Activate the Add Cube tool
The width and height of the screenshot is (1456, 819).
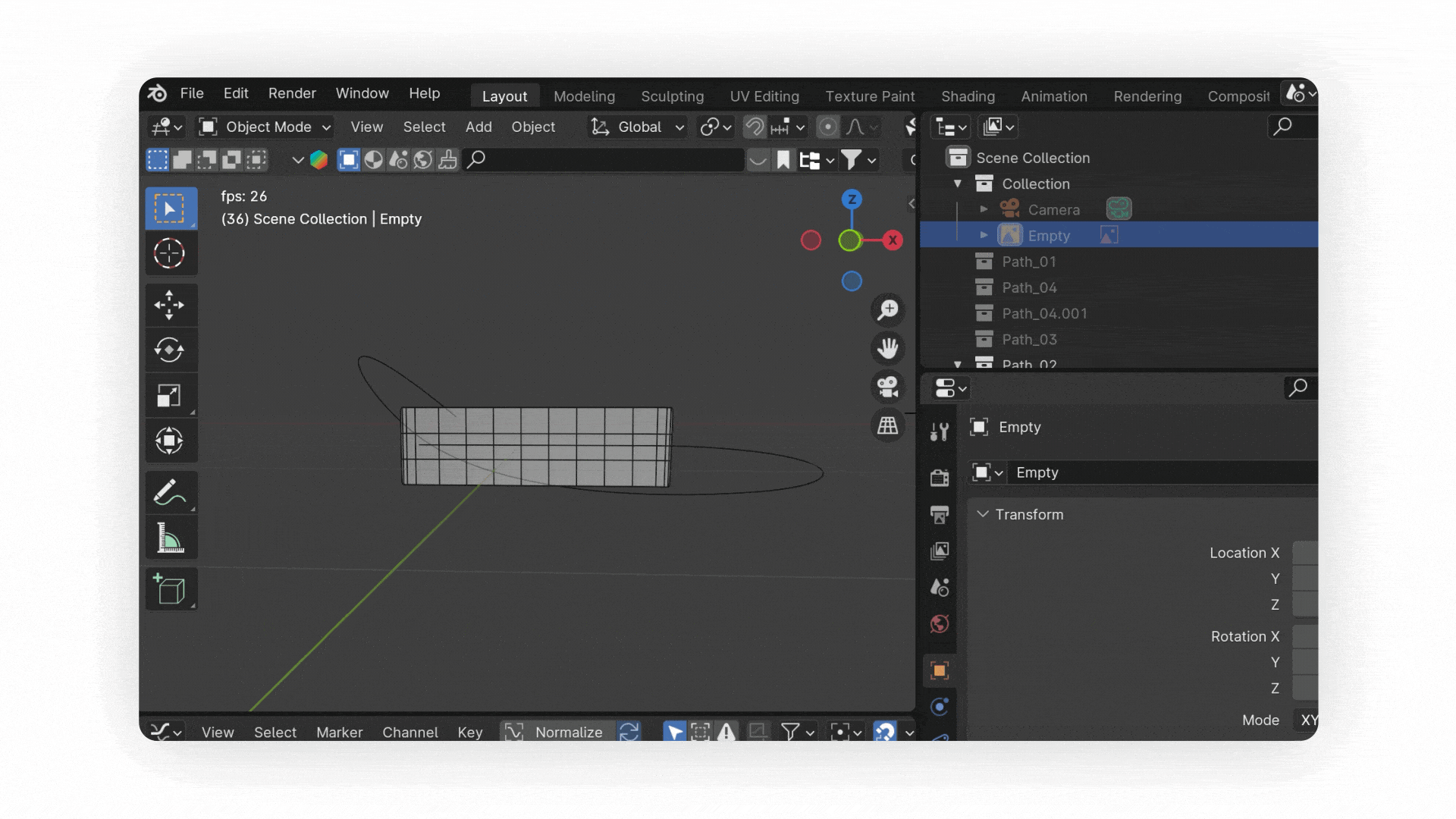169,589
